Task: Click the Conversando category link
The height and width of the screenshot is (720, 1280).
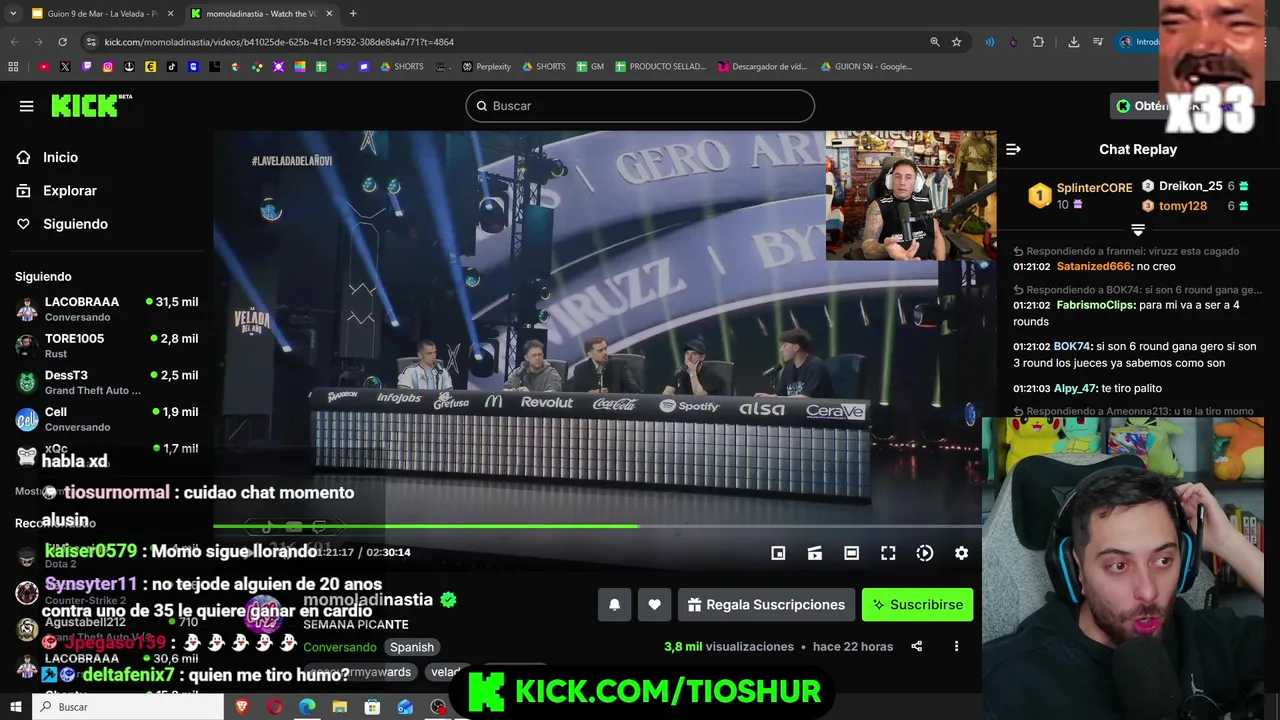Action: [x=339, y=647]
